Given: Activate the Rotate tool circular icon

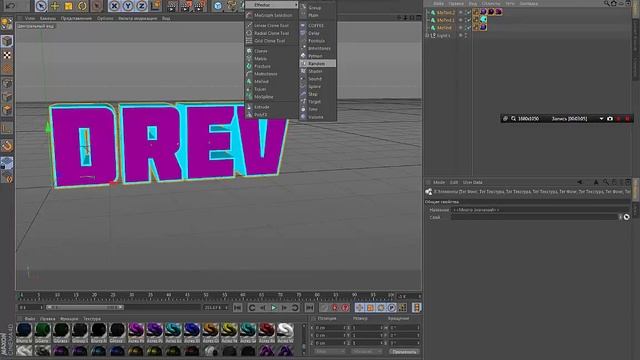Looking at the screenshot, I should point(82,6).
